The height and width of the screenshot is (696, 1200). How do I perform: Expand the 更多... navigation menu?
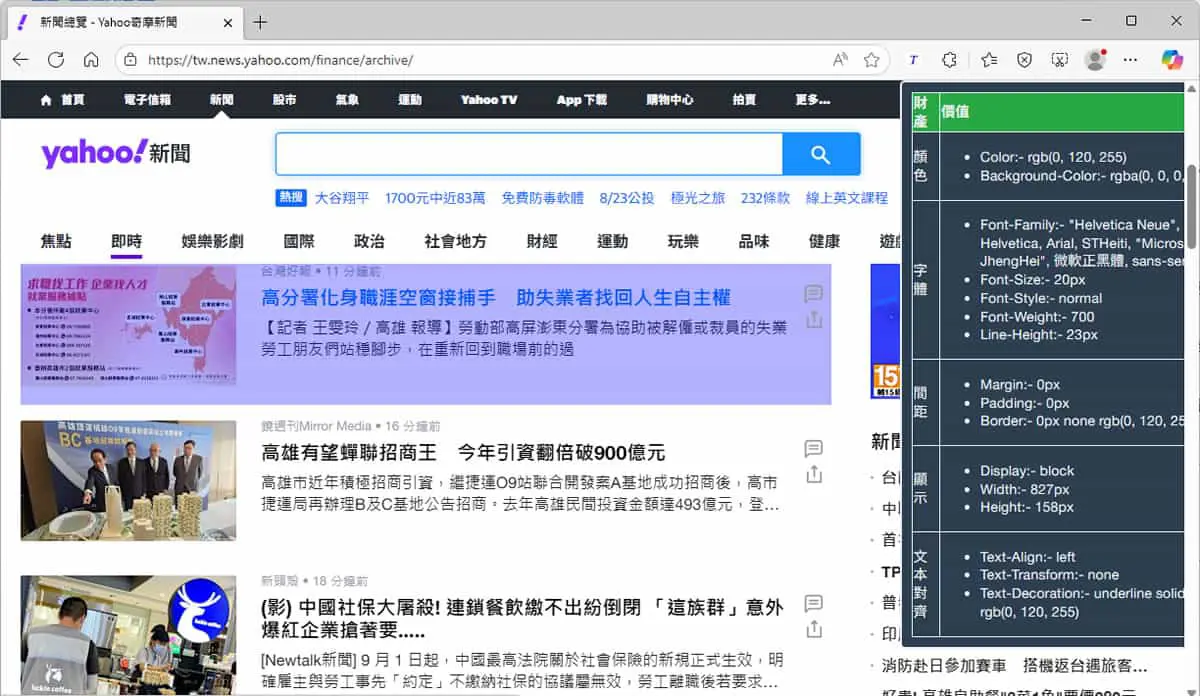click(x=812, y=100)
